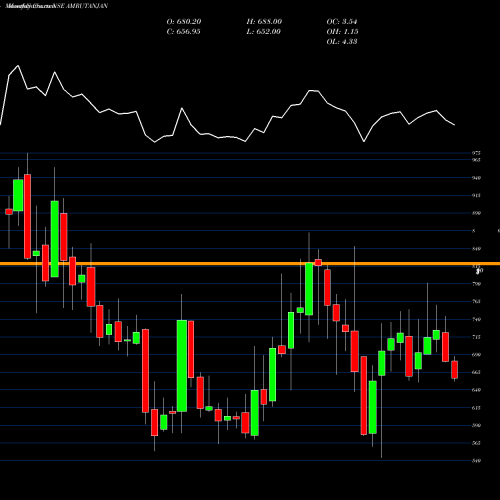The height and width of the screenshot is (500, 500).
Task: Click the open price O: 680.20 value
Action: point(184,22)
